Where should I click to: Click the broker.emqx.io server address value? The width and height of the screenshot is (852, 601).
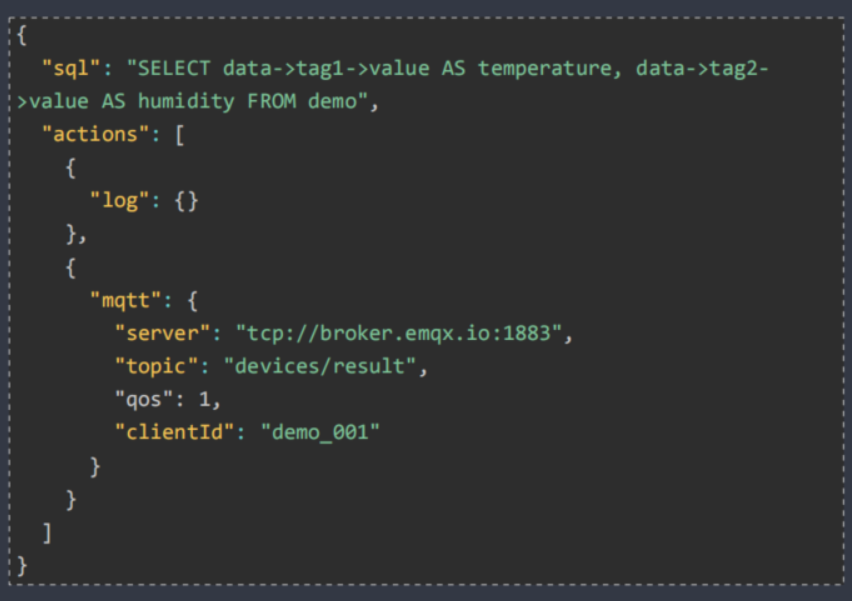click(x=399, y=334)
